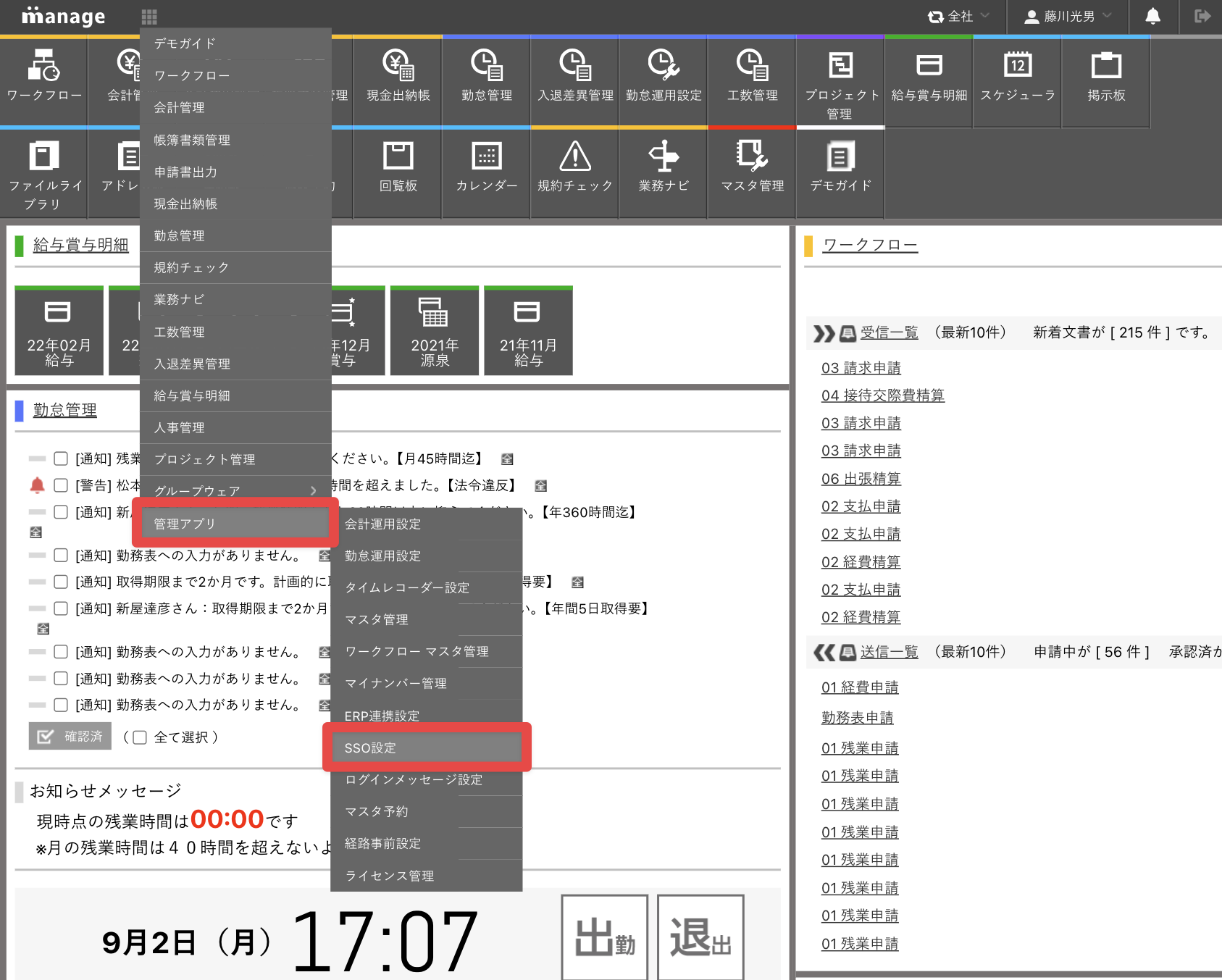
Task: Open the 勤怠運用設定 toolbar tile
Action: click(x=664, y=82)
